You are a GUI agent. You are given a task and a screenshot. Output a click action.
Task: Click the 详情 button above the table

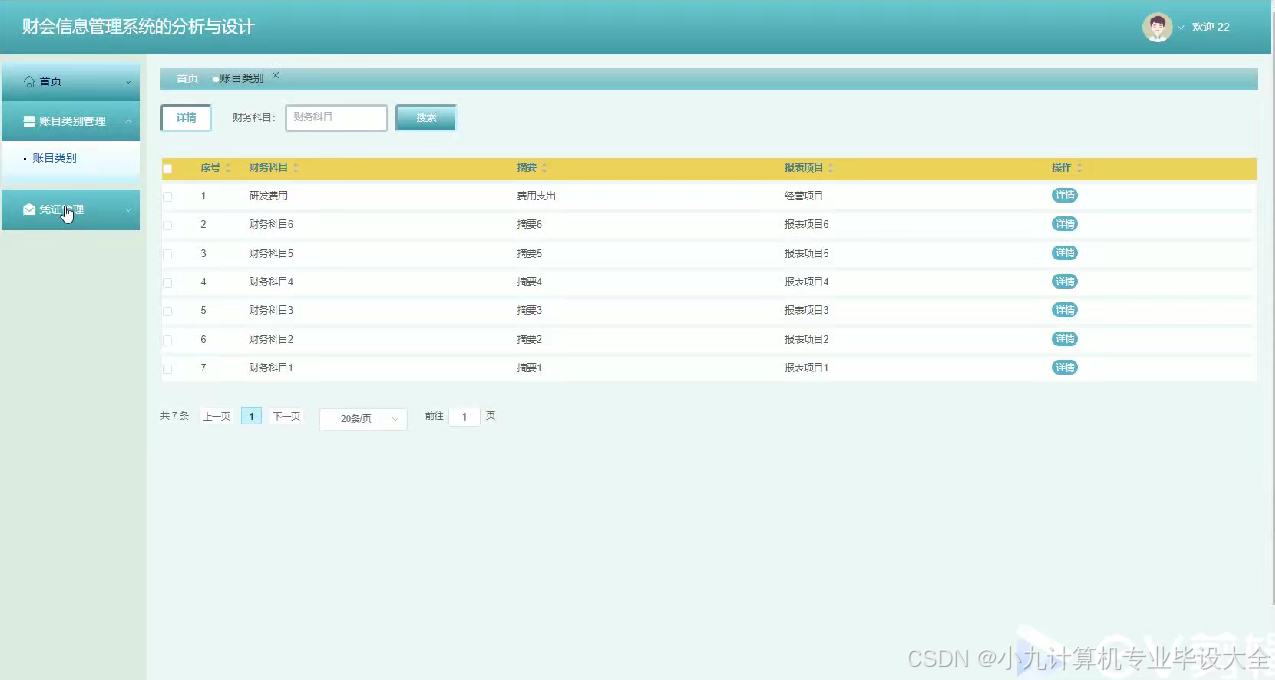[x=186, y=117]
